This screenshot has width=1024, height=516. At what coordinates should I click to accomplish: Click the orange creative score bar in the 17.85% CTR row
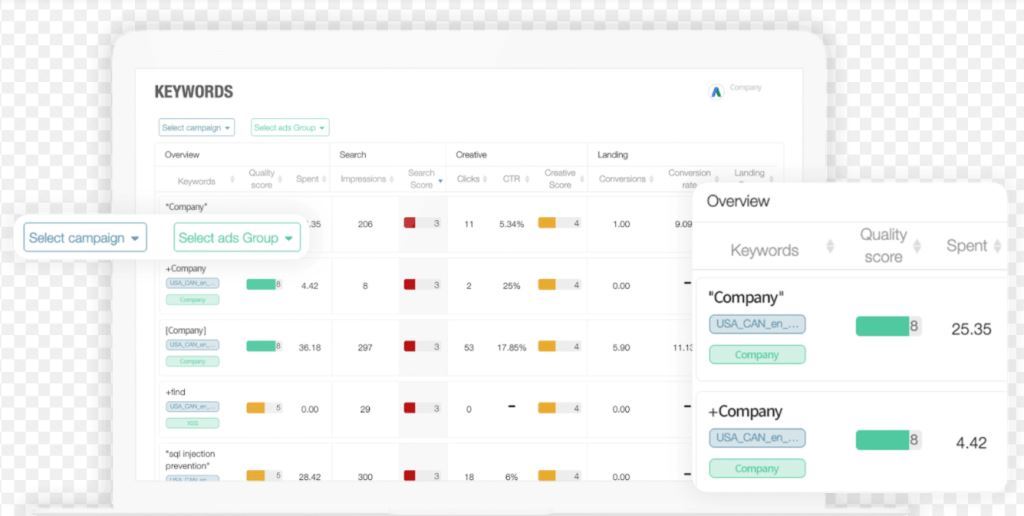[547, 346]
